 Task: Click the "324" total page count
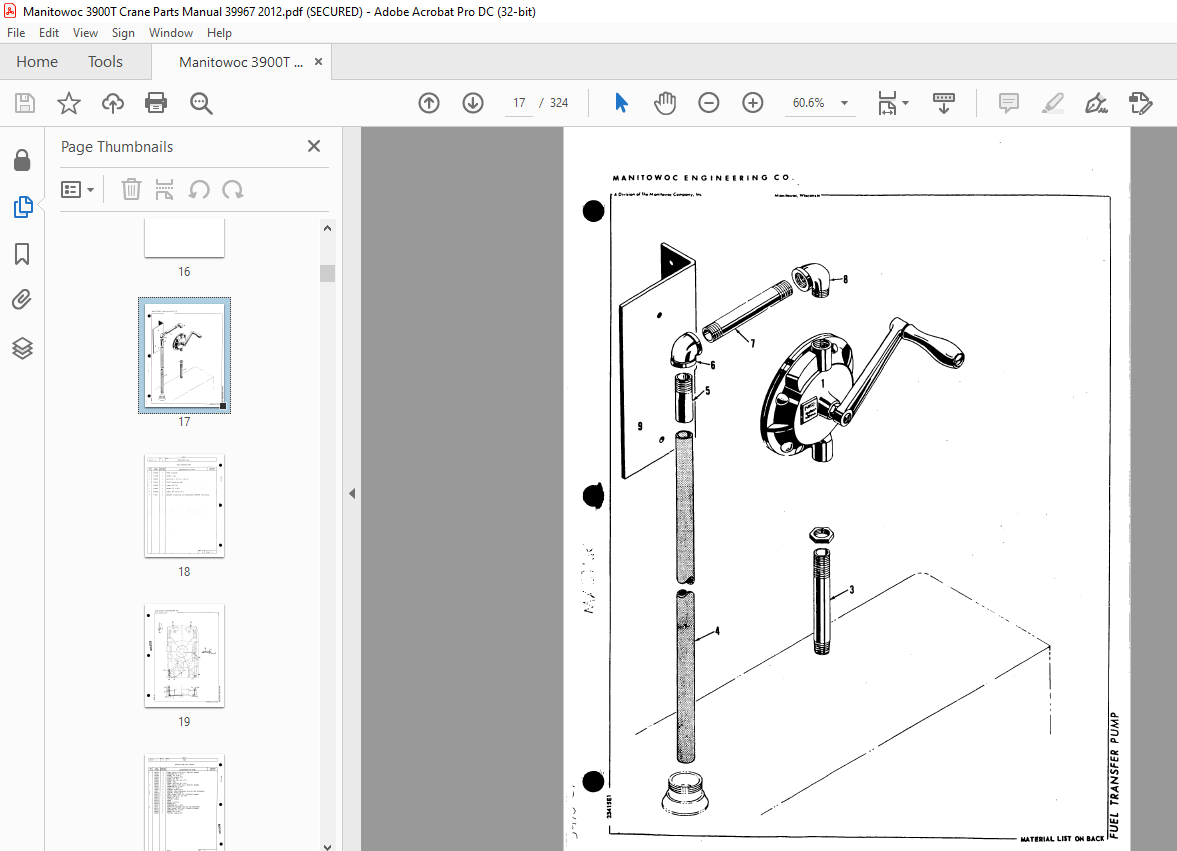[559, 103]
